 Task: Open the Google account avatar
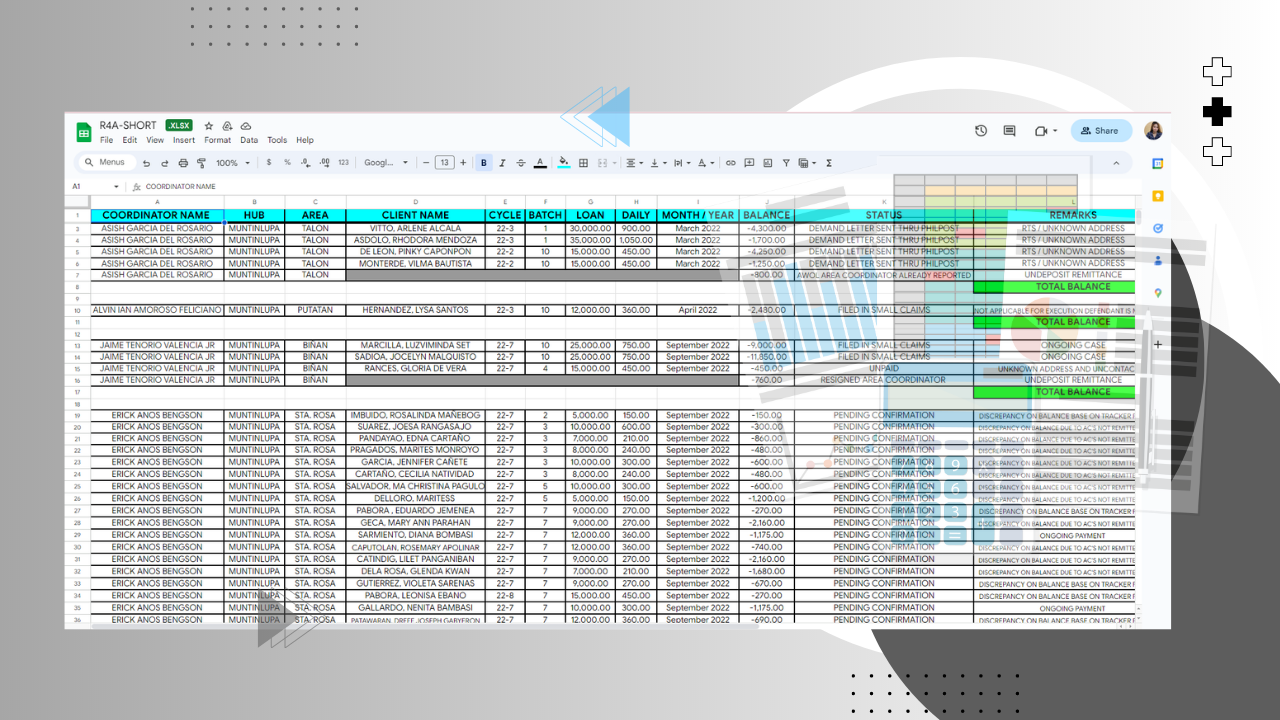[x=1153, y=131]
